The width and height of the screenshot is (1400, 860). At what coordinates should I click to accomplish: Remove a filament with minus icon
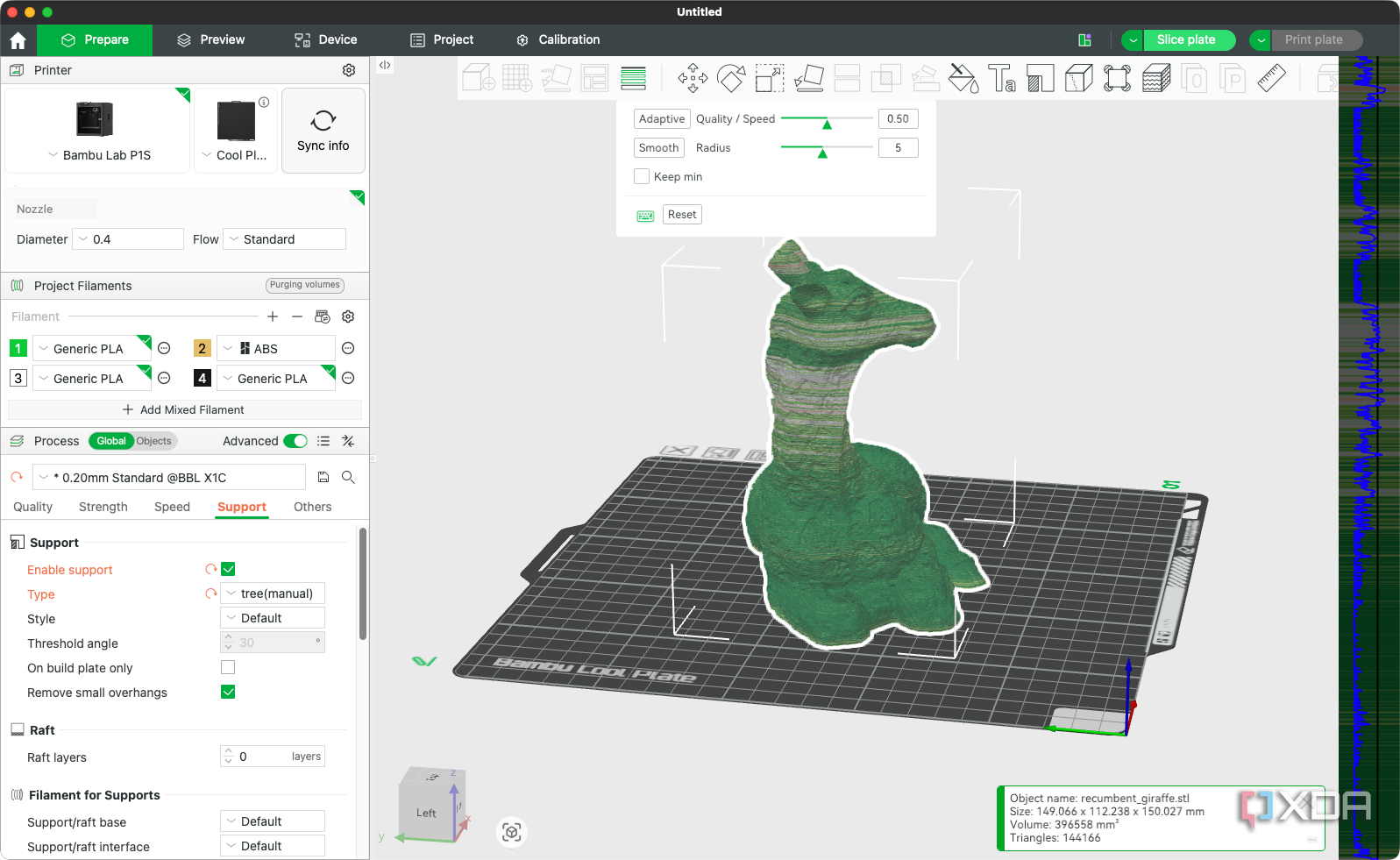point(297,316)
